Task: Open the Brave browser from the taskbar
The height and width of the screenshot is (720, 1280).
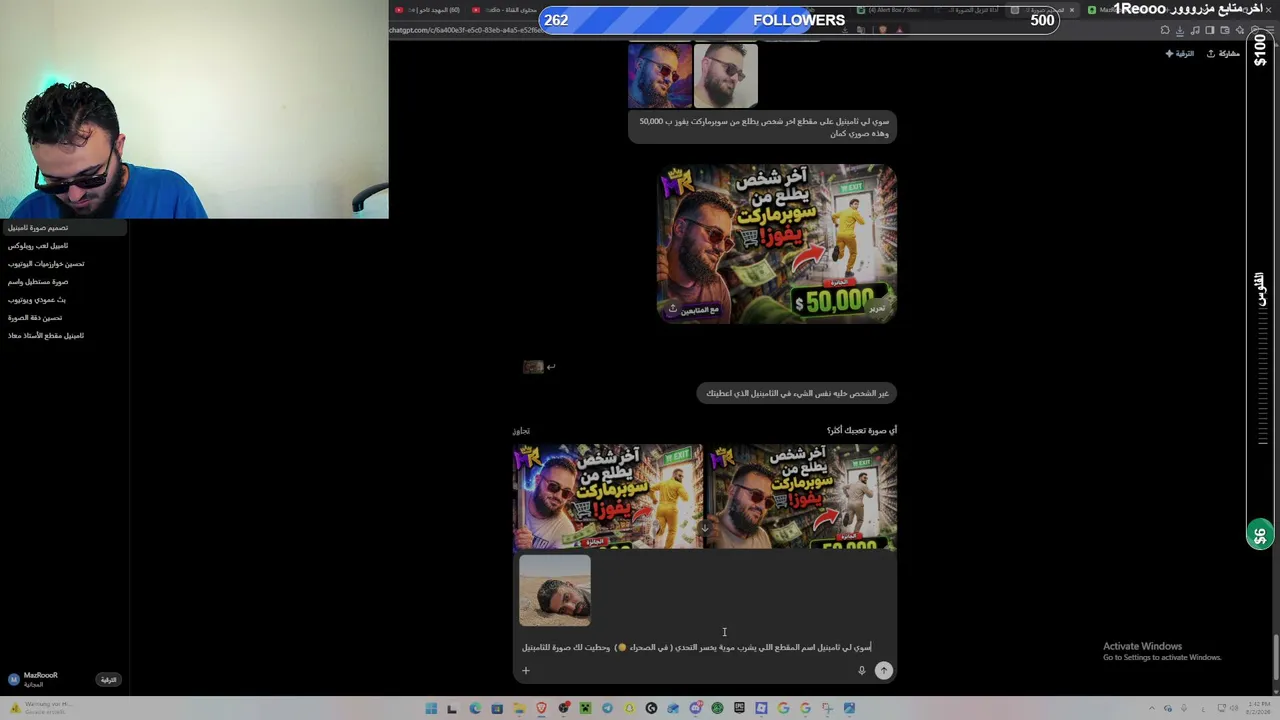Action: [x=541, y=708]
